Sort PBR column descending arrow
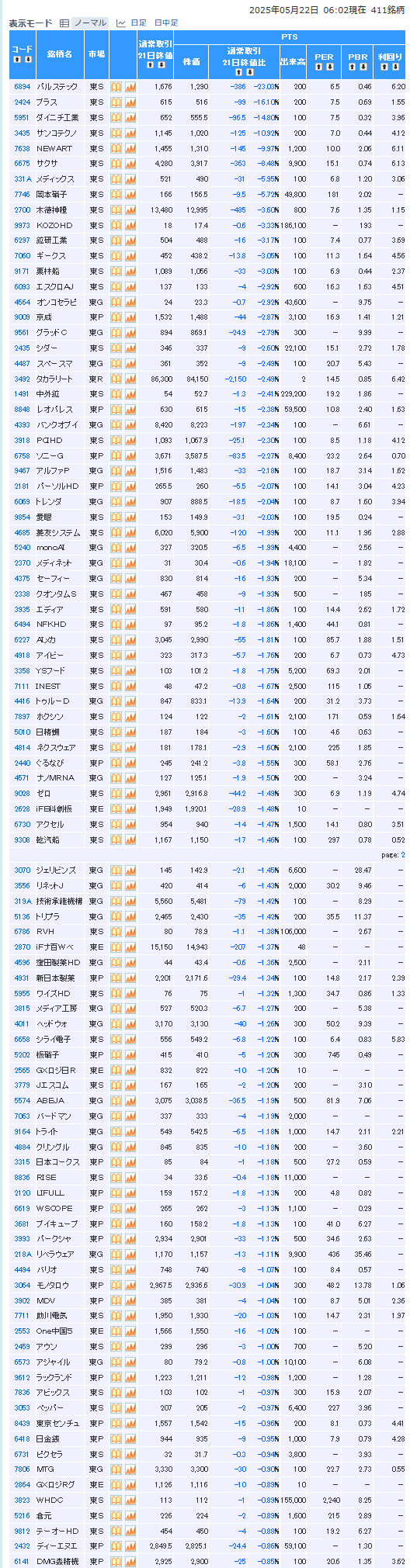The height and width of the screenshot is (1568, 410). click(363, 67)
